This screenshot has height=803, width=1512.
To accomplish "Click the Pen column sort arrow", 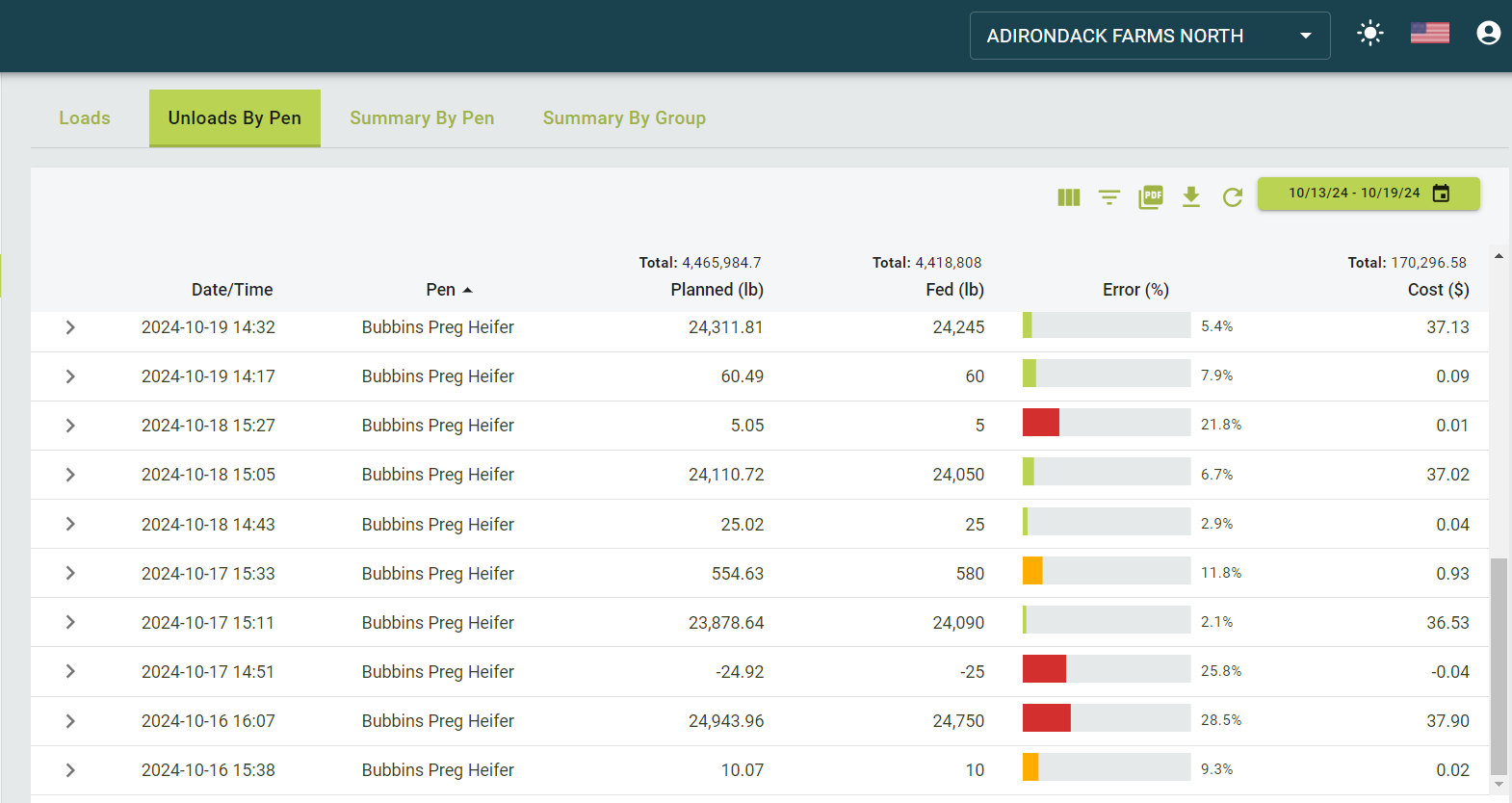I will click(x=468, y=290).
